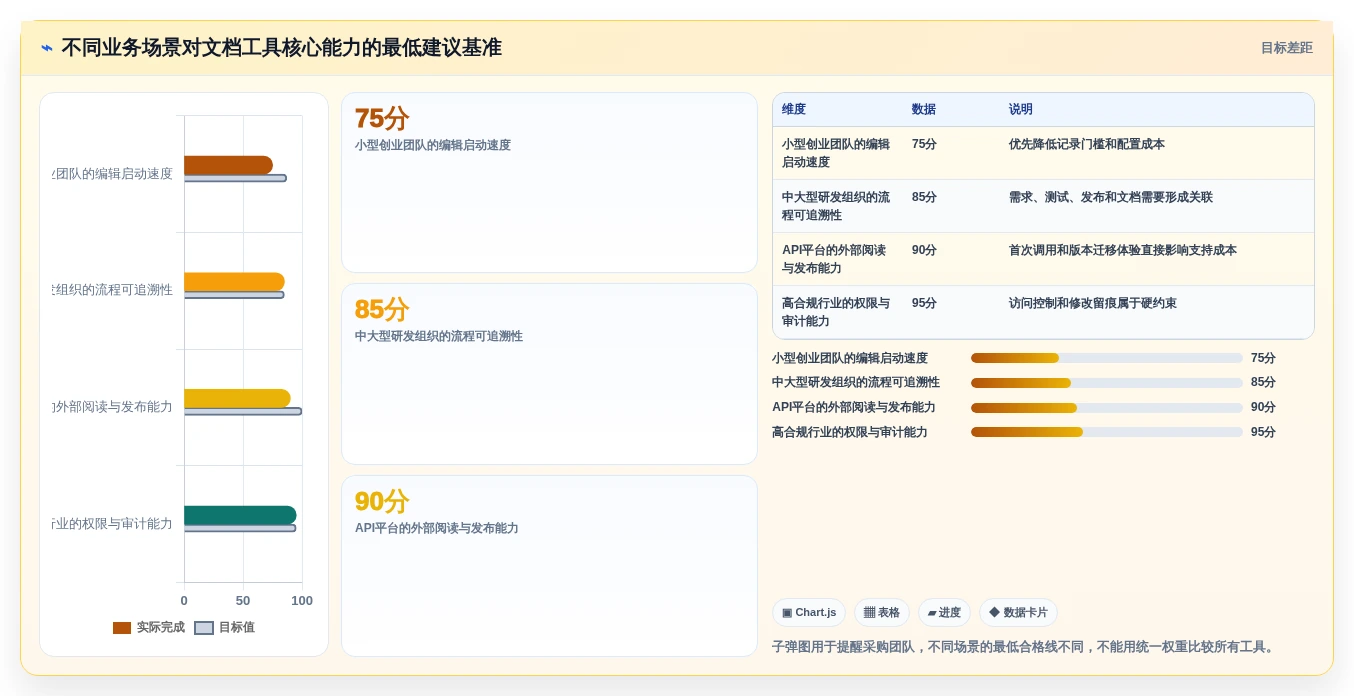Click the brown 编辑启动速度 chart bar
Screen dimensions: 1354x696
tap(228, 165)
